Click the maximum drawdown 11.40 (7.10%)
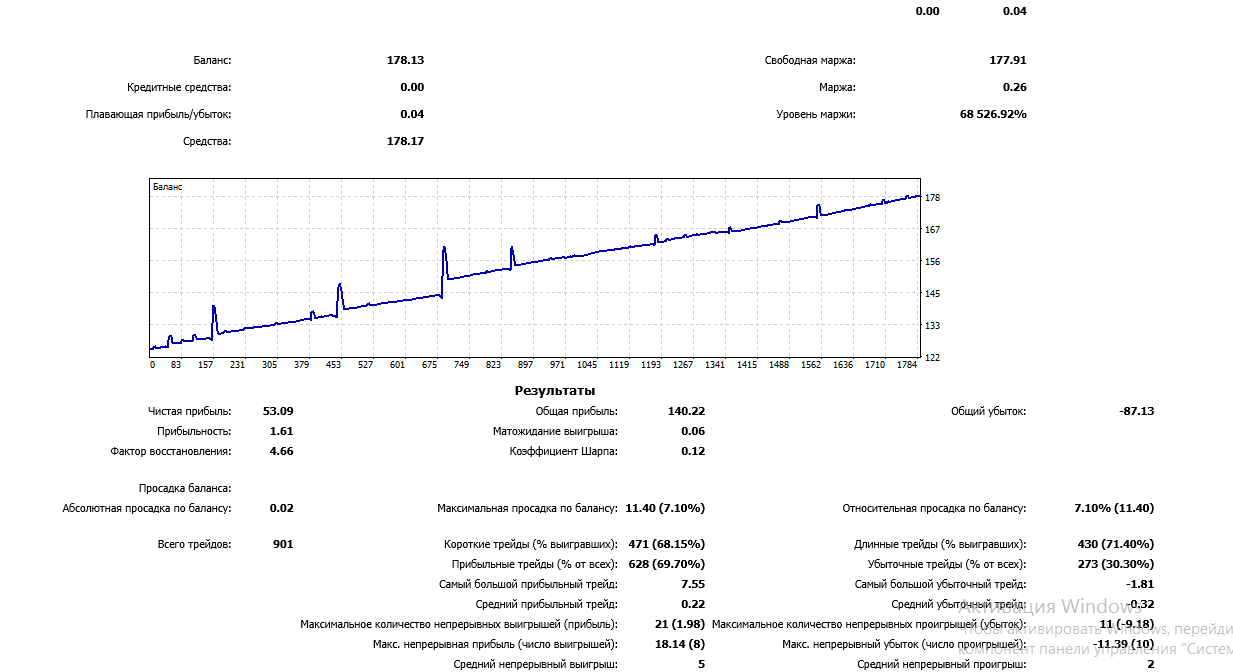 click(x=665, y=508)
